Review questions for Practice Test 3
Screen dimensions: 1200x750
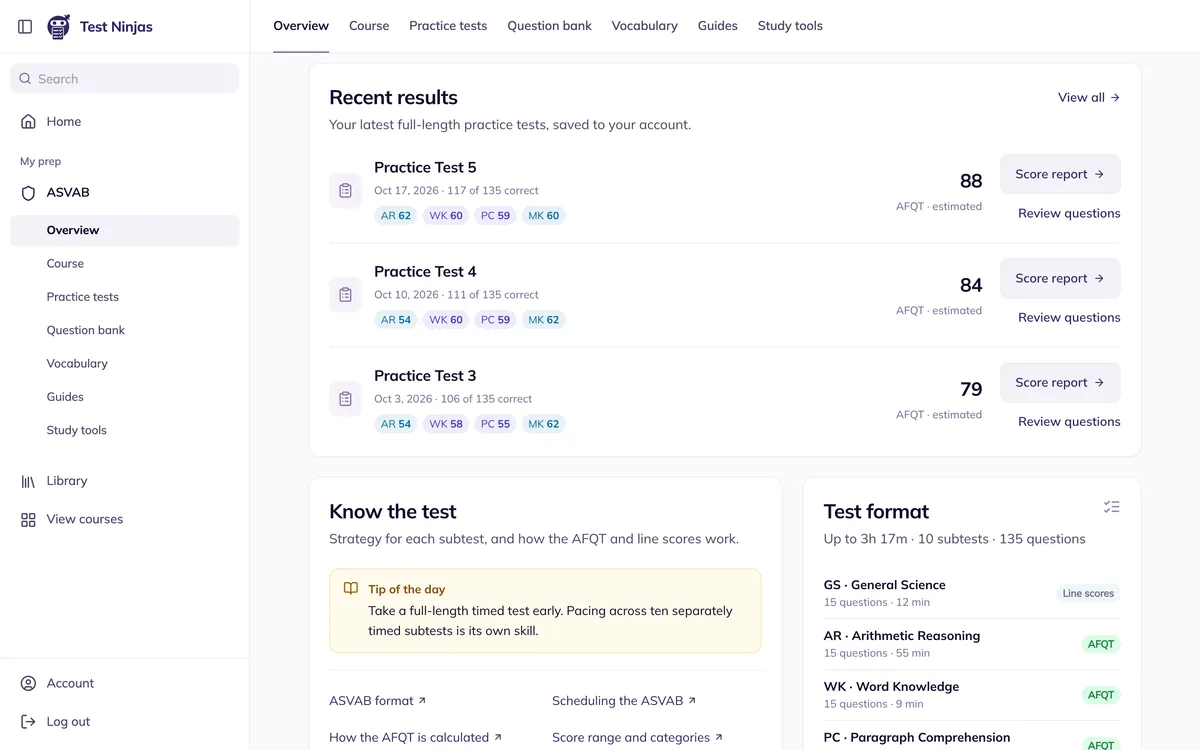point(1069,421)
